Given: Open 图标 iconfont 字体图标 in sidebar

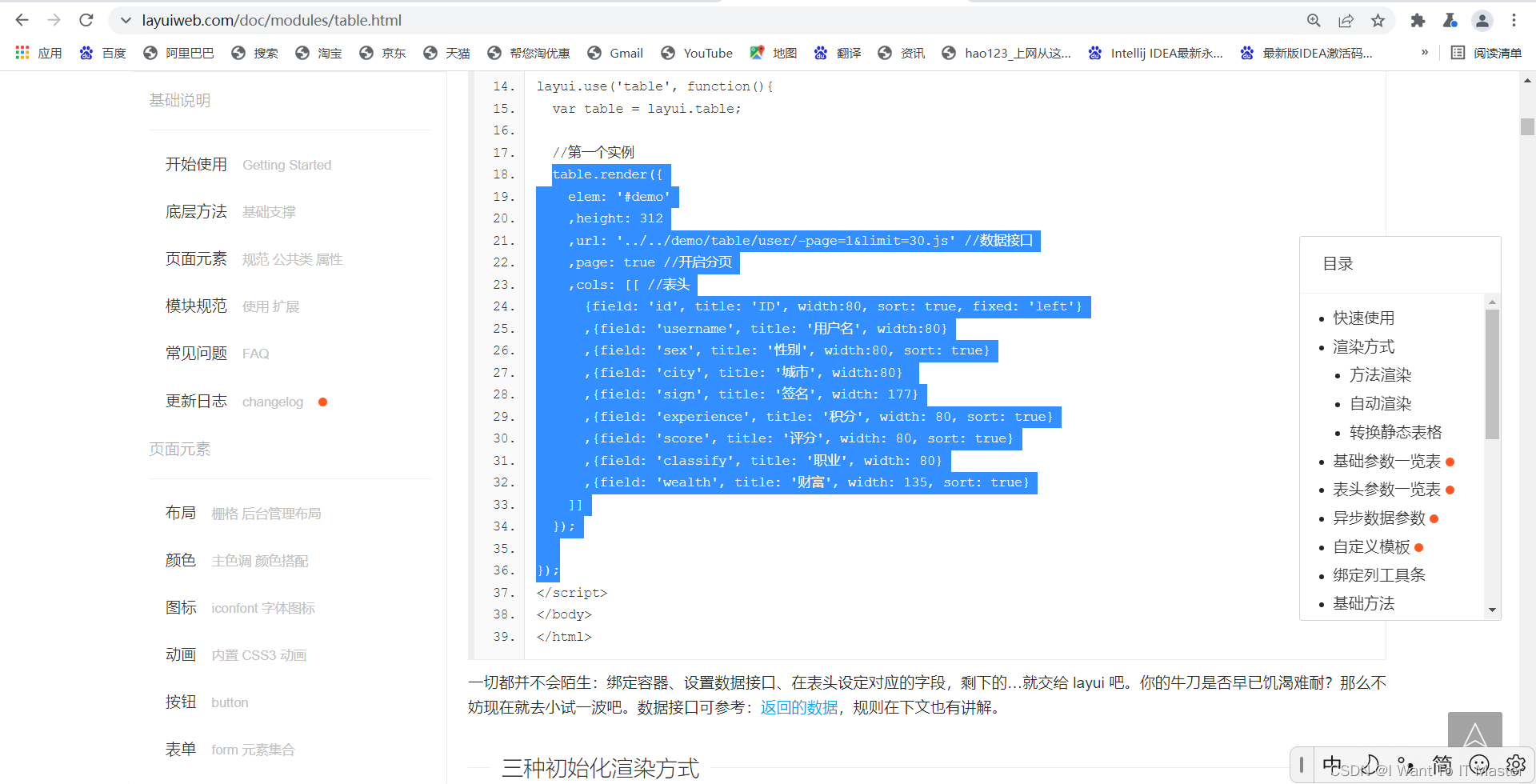Looking at the screenshot, I should (x=240, y=608).
